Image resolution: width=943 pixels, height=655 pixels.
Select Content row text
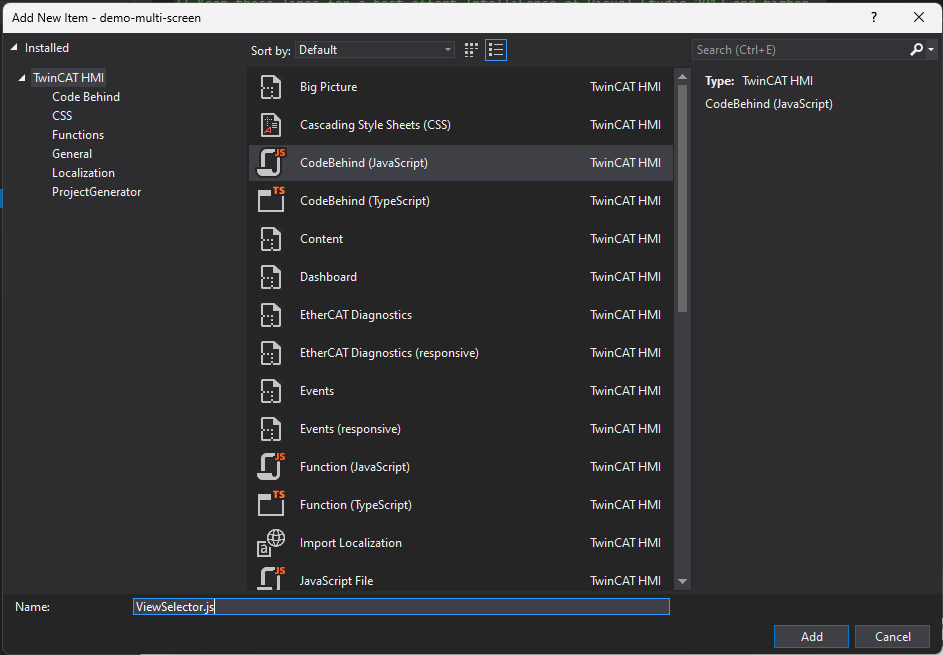[x=321, y=239]
